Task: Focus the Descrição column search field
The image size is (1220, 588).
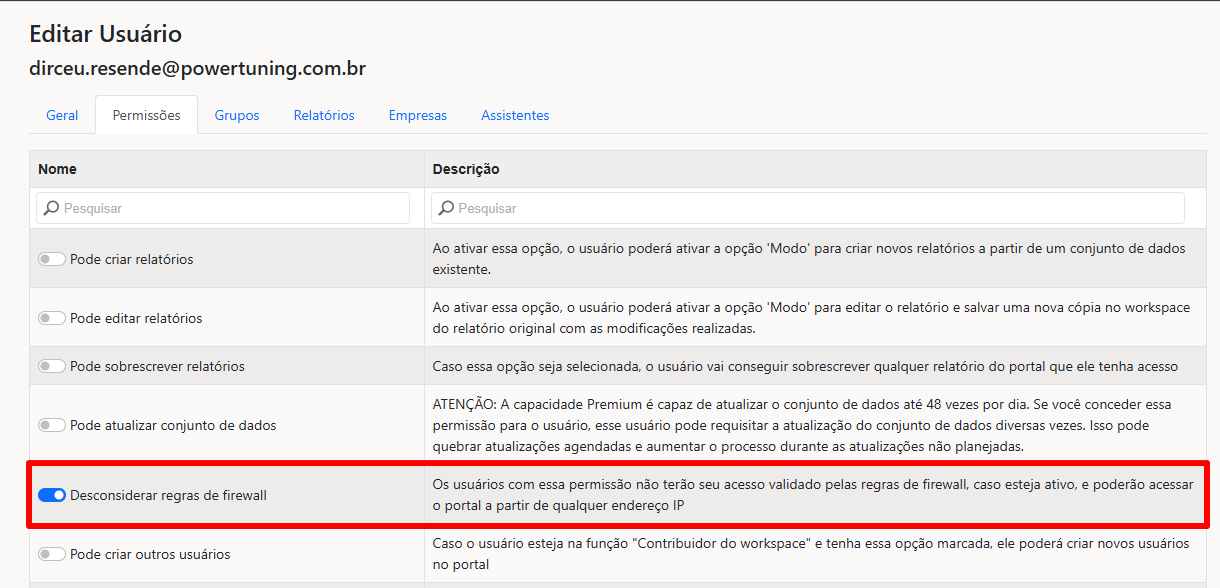Action: (x=815, y=208)
